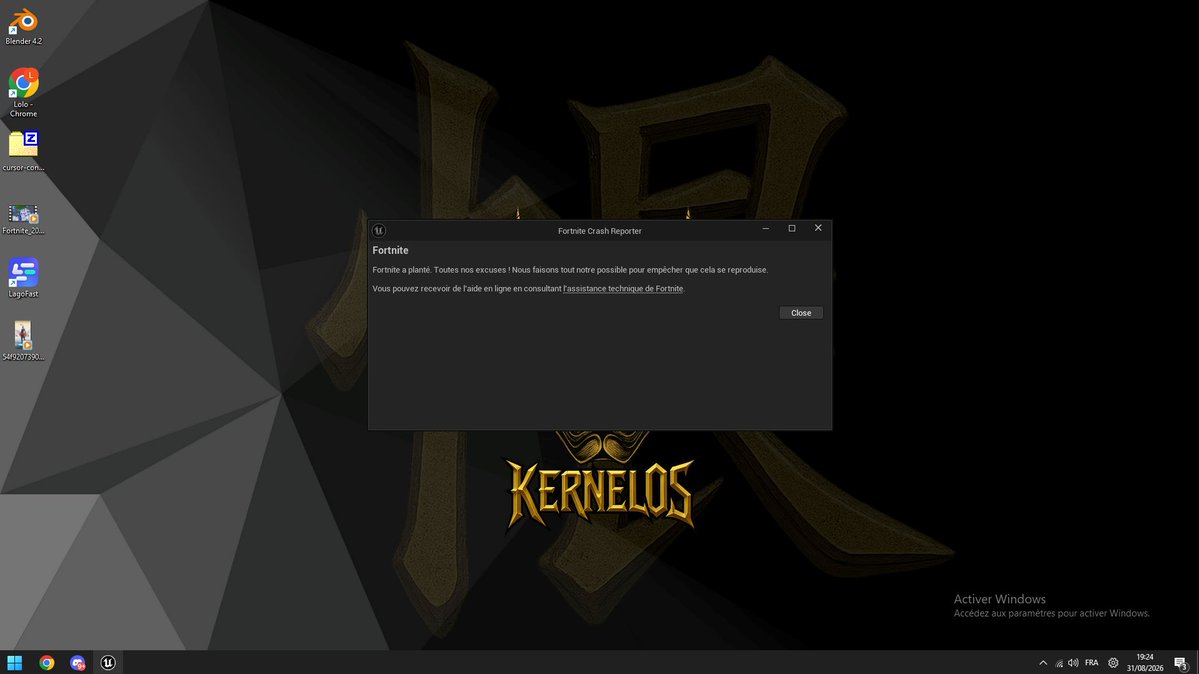Image resolution: width=1199 pixels, height=674 pixels.
Task: Open the Blender 4.2 desktop shortcut
Action: point(24,27)
